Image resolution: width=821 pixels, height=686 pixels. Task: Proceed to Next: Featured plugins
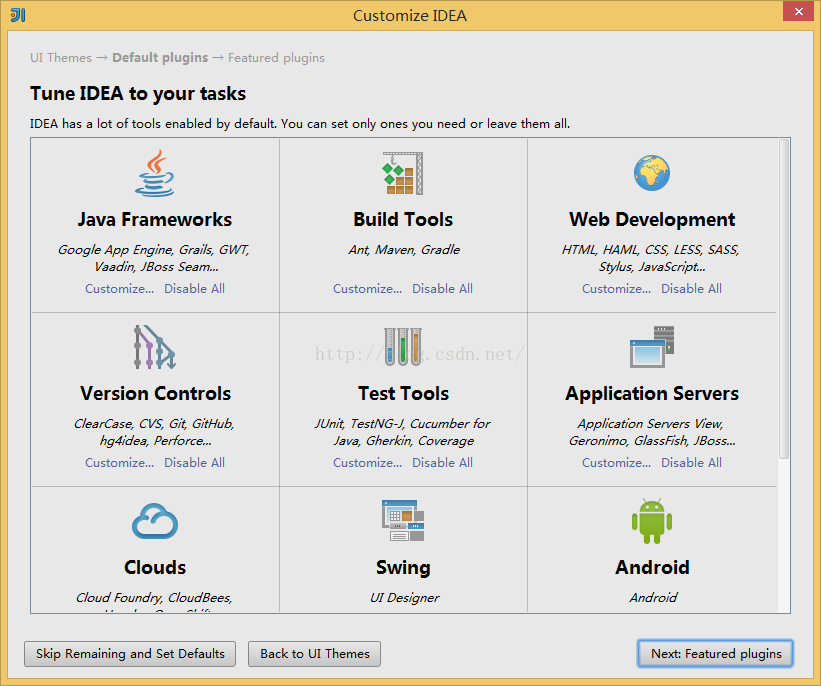(x=715, y=654)
